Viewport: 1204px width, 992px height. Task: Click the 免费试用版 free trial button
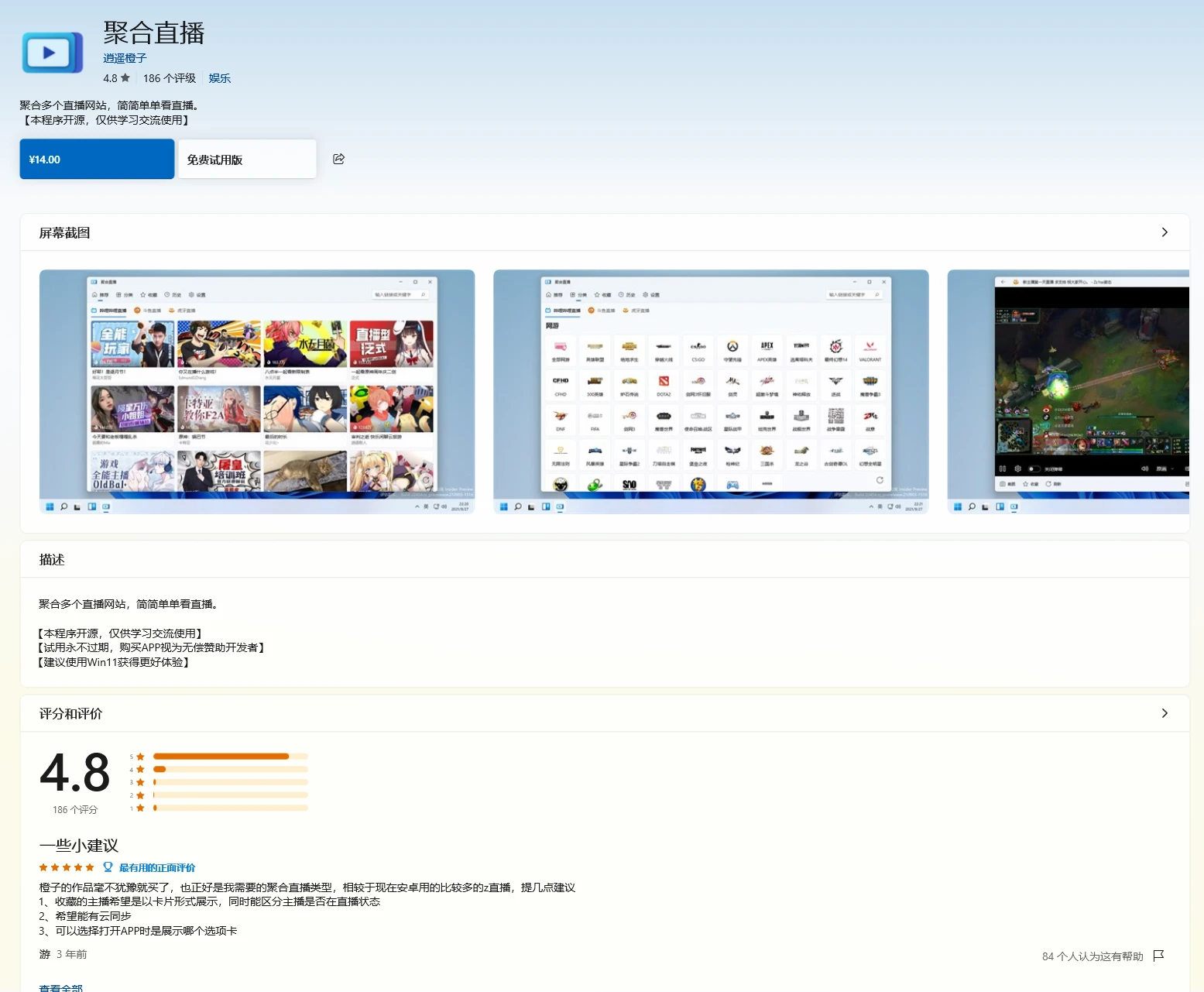coord(247,159)
